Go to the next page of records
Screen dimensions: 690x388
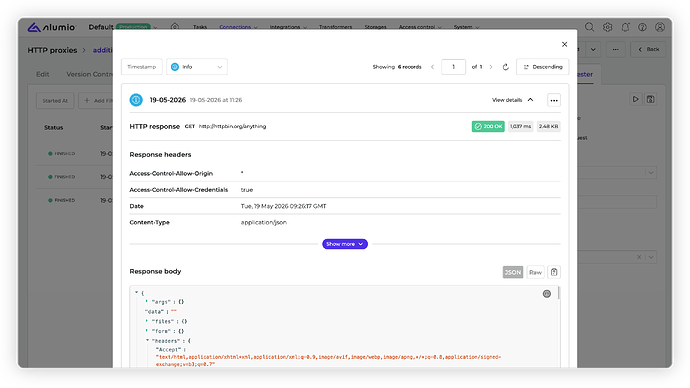(491, 67)
